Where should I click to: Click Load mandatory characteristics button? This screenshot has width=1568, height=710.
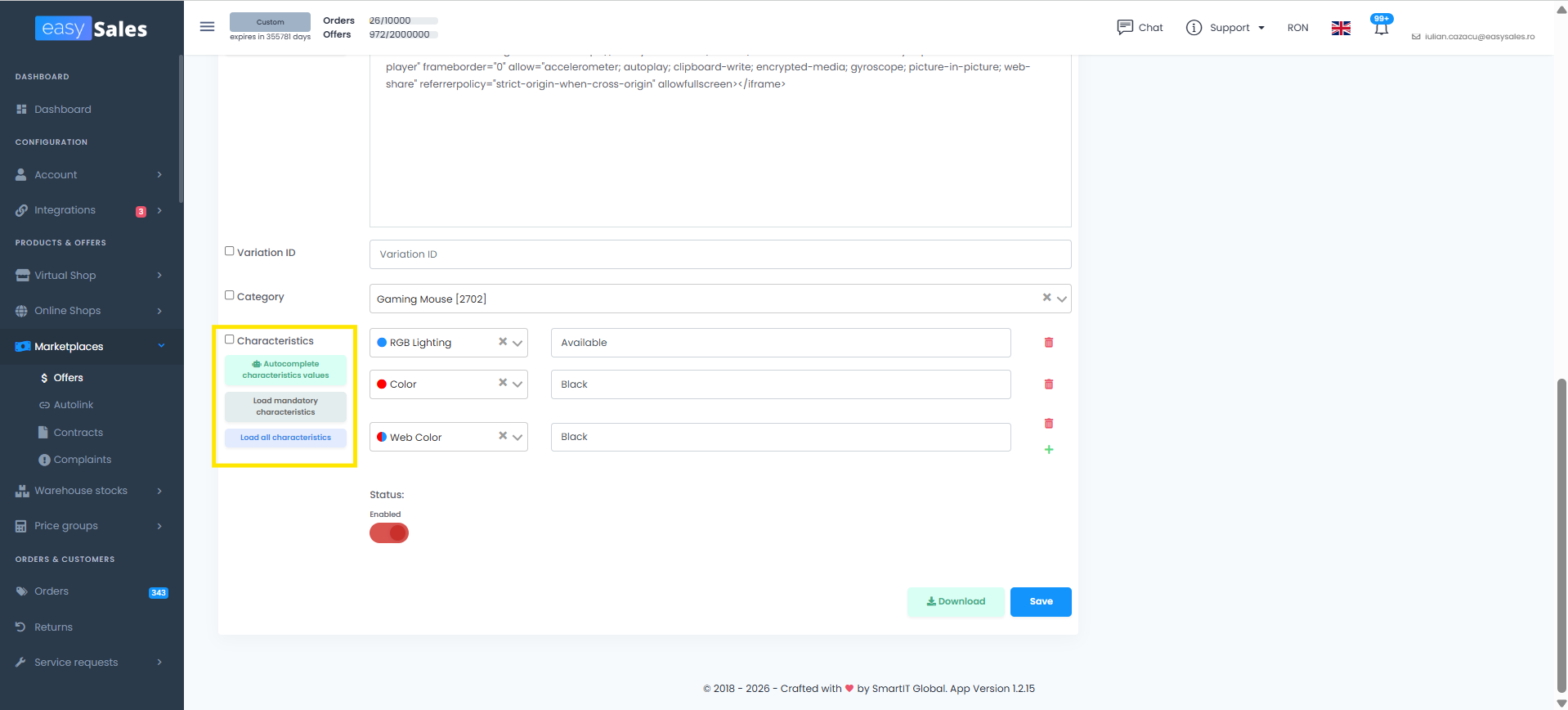click(285, 407)
